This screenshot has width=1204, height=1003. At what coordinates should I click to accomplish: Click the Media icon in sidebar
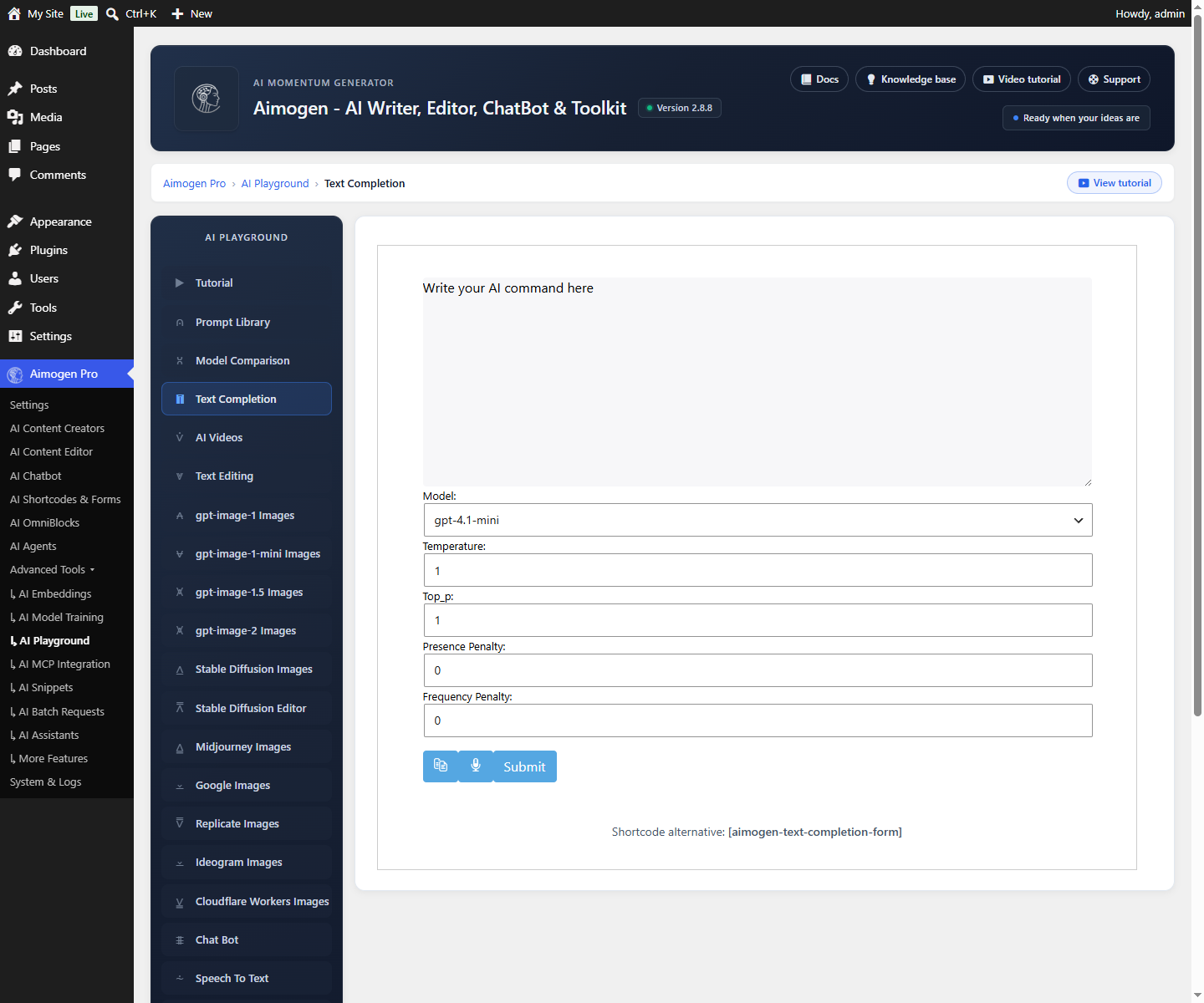[x=15, y=117]
